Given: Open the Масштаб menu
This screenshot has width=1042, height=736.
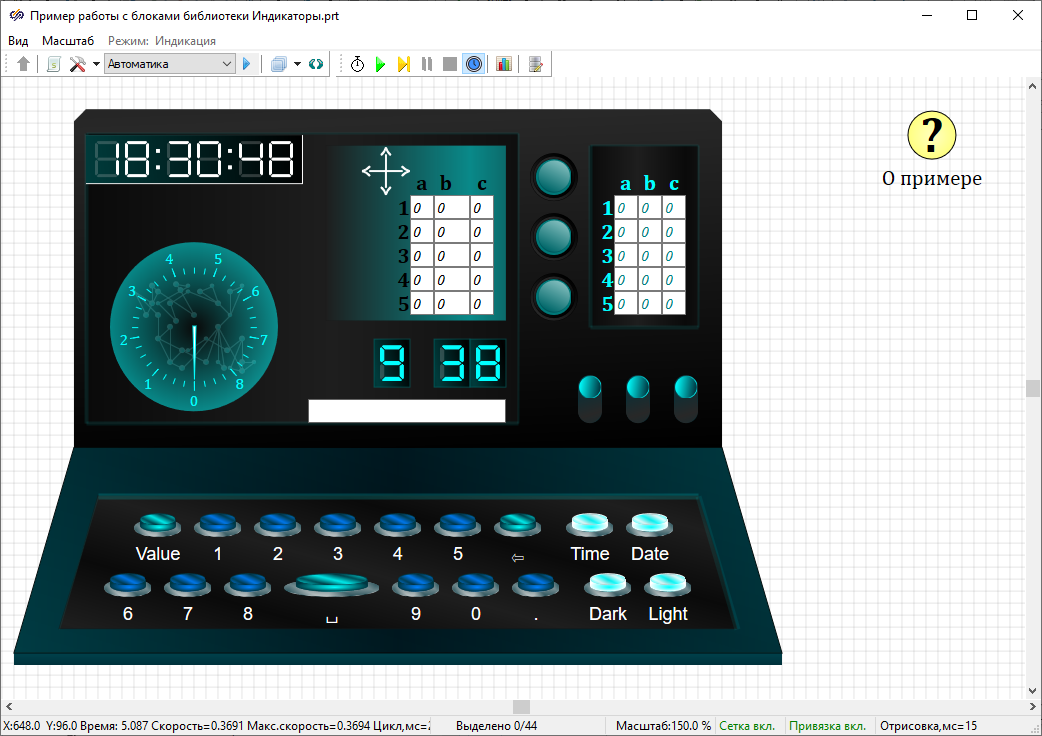Looking at the screenshot, I should (x=68, y=41).
